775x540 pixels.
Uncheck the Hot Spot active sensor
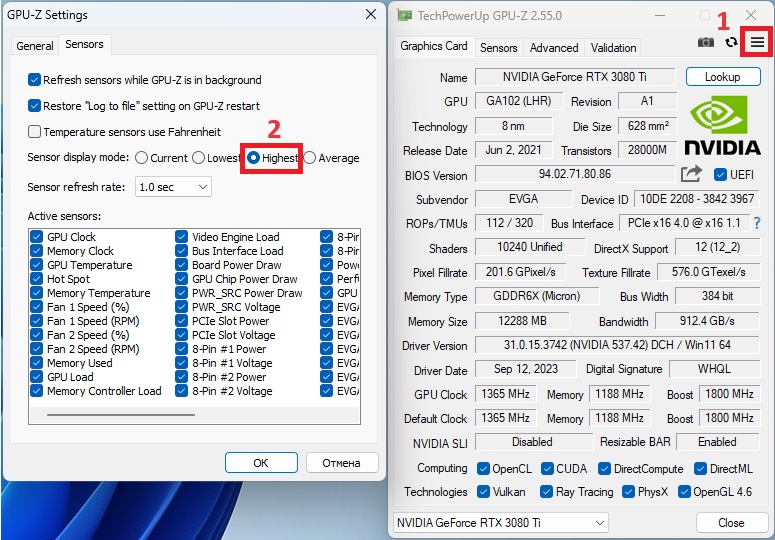(x=36, y=278)
